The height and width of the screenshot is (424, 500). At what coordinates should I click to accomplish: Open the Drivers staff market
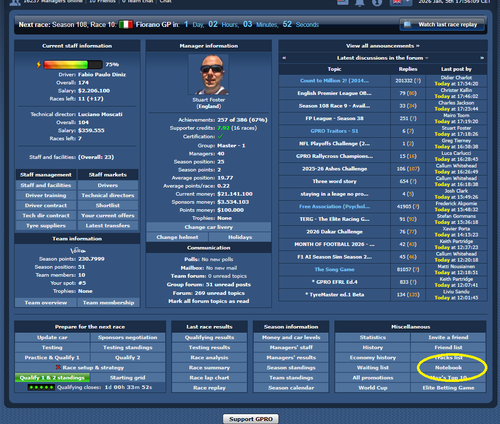pos(108,185)
